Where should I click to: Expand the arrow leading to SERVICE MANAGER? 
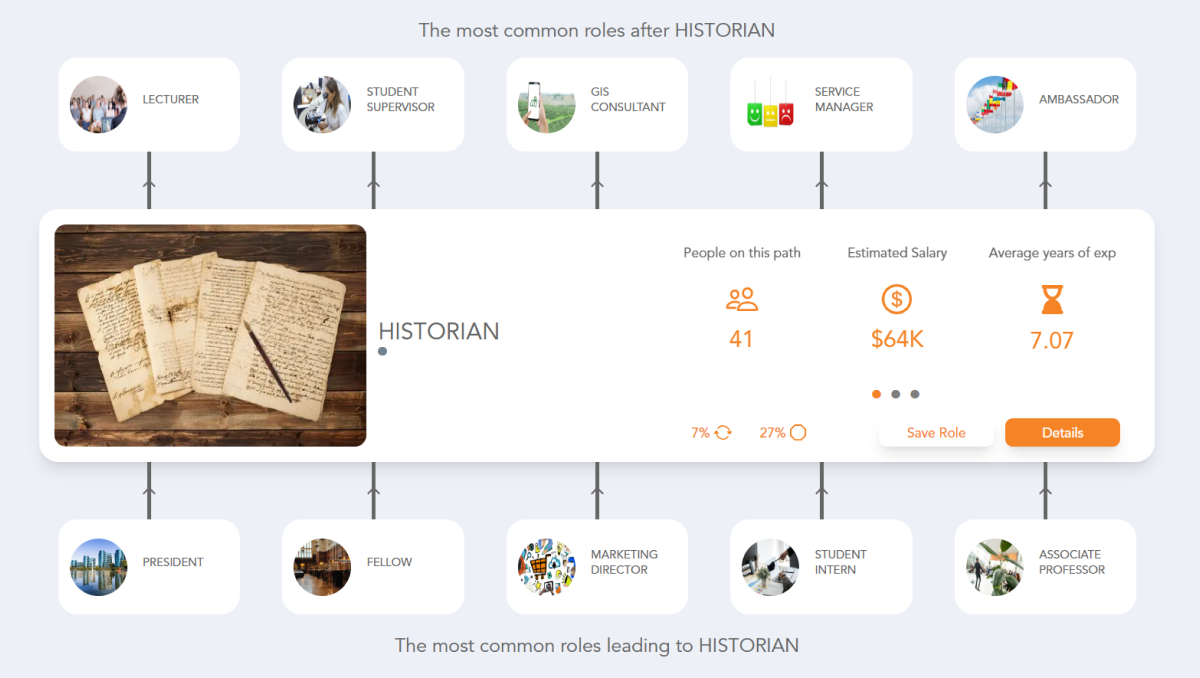pyautogui.click(x=821, y=183)
